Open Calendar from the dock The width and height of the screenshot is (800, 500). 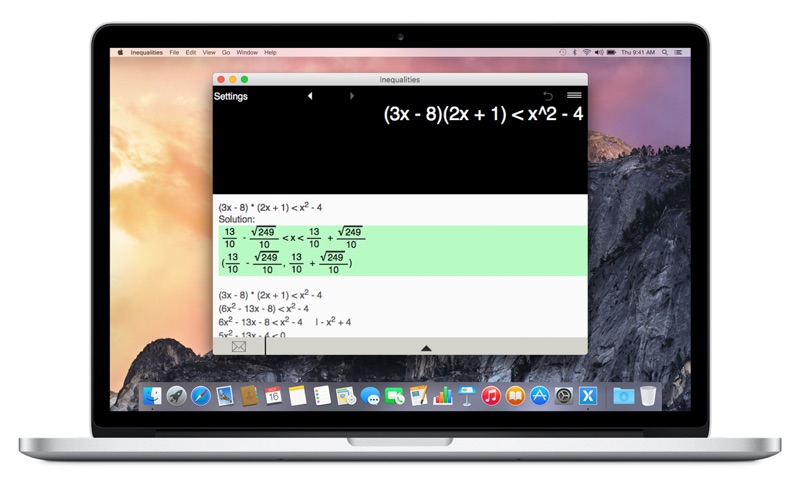273,396
